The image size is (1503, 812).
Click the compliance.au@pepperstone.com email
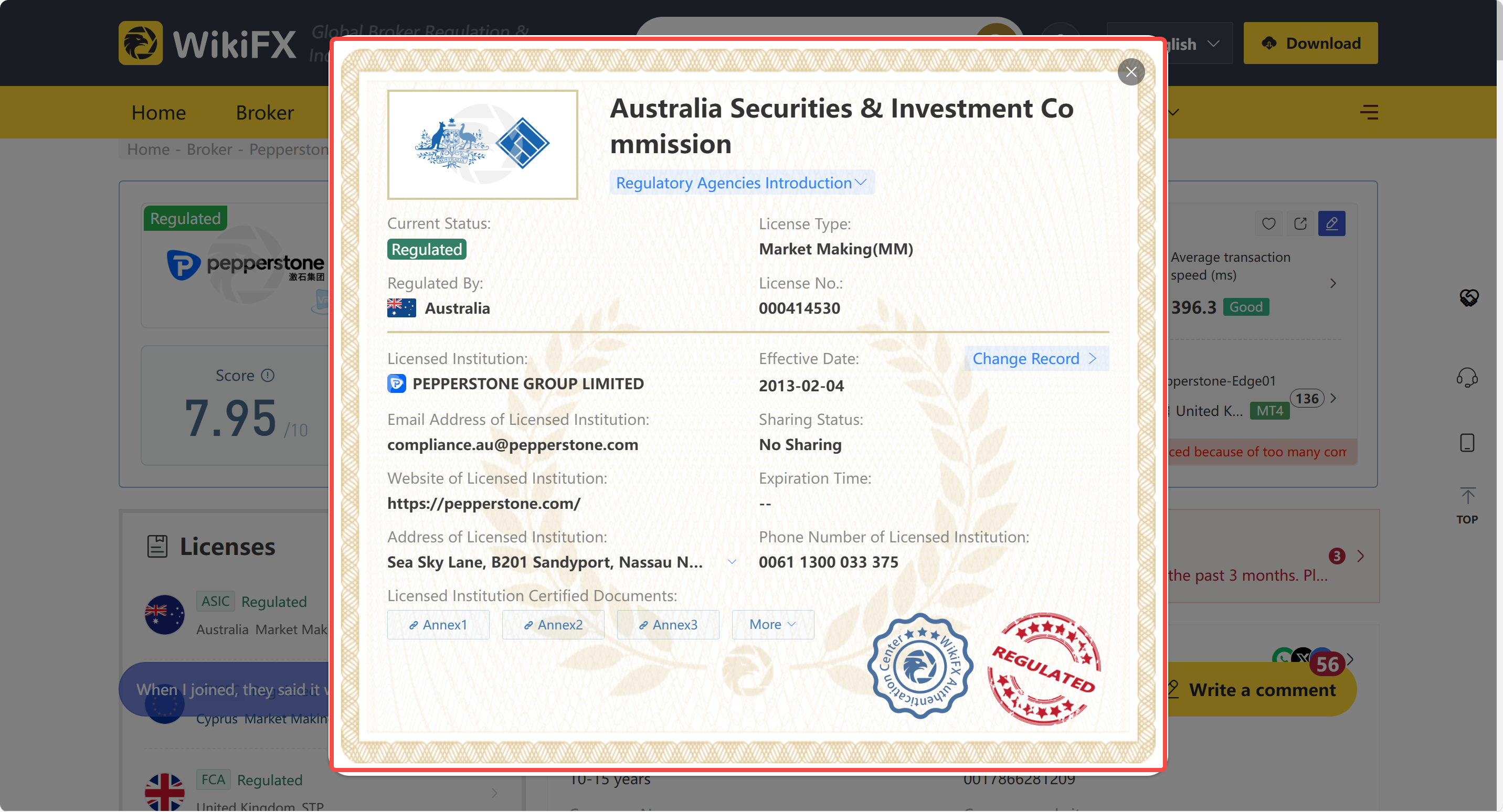512,444
